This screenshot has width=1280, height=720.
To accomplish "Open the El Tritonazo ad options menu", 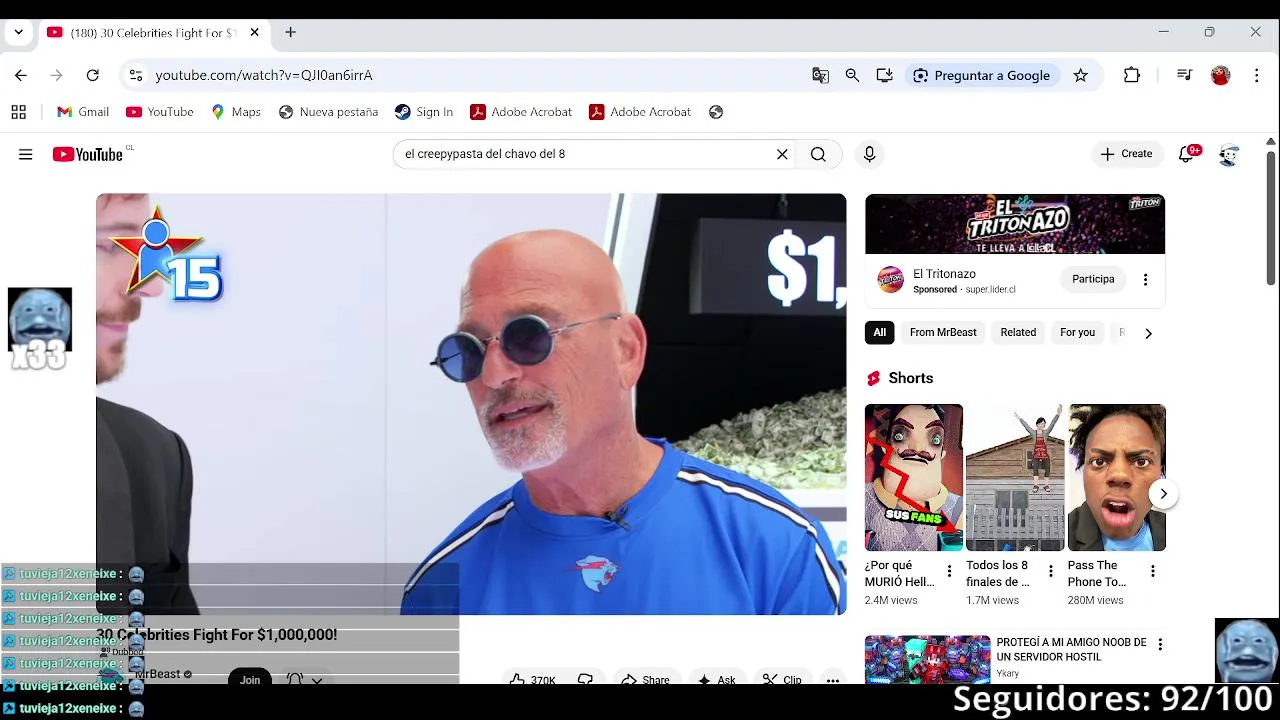I will pos(1145,279).
